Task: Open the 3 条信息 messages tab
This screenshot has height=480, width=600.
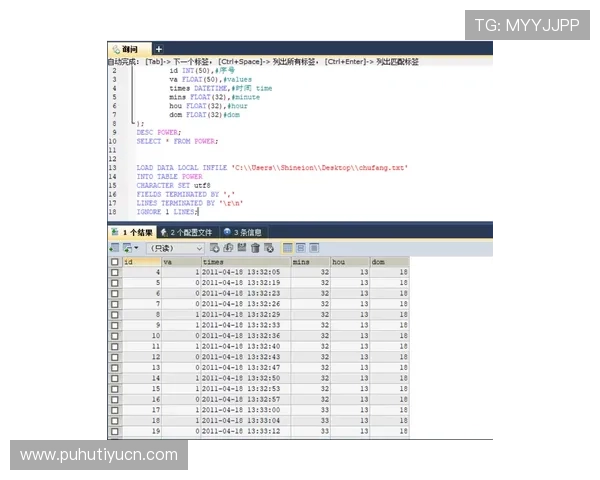Action: click(242, 232)
